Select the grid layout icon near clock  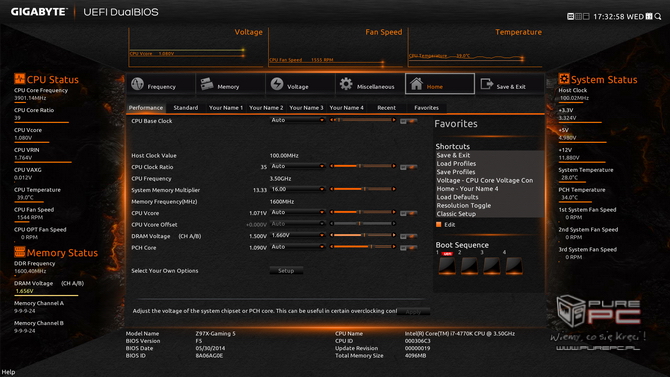(578, 16)
